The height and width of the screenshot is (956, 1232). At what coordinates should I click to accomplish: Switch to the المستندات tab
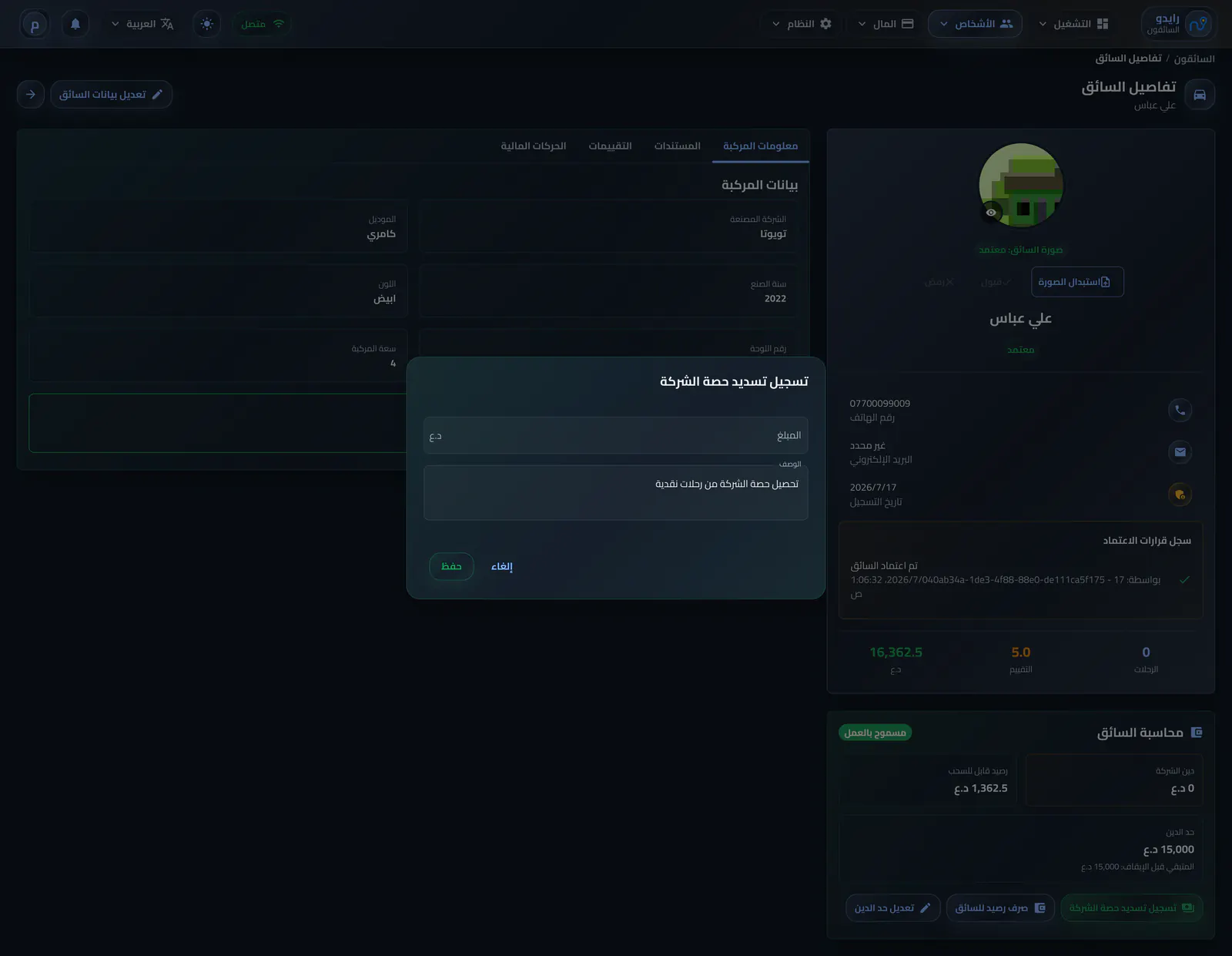tap(678, 146)
